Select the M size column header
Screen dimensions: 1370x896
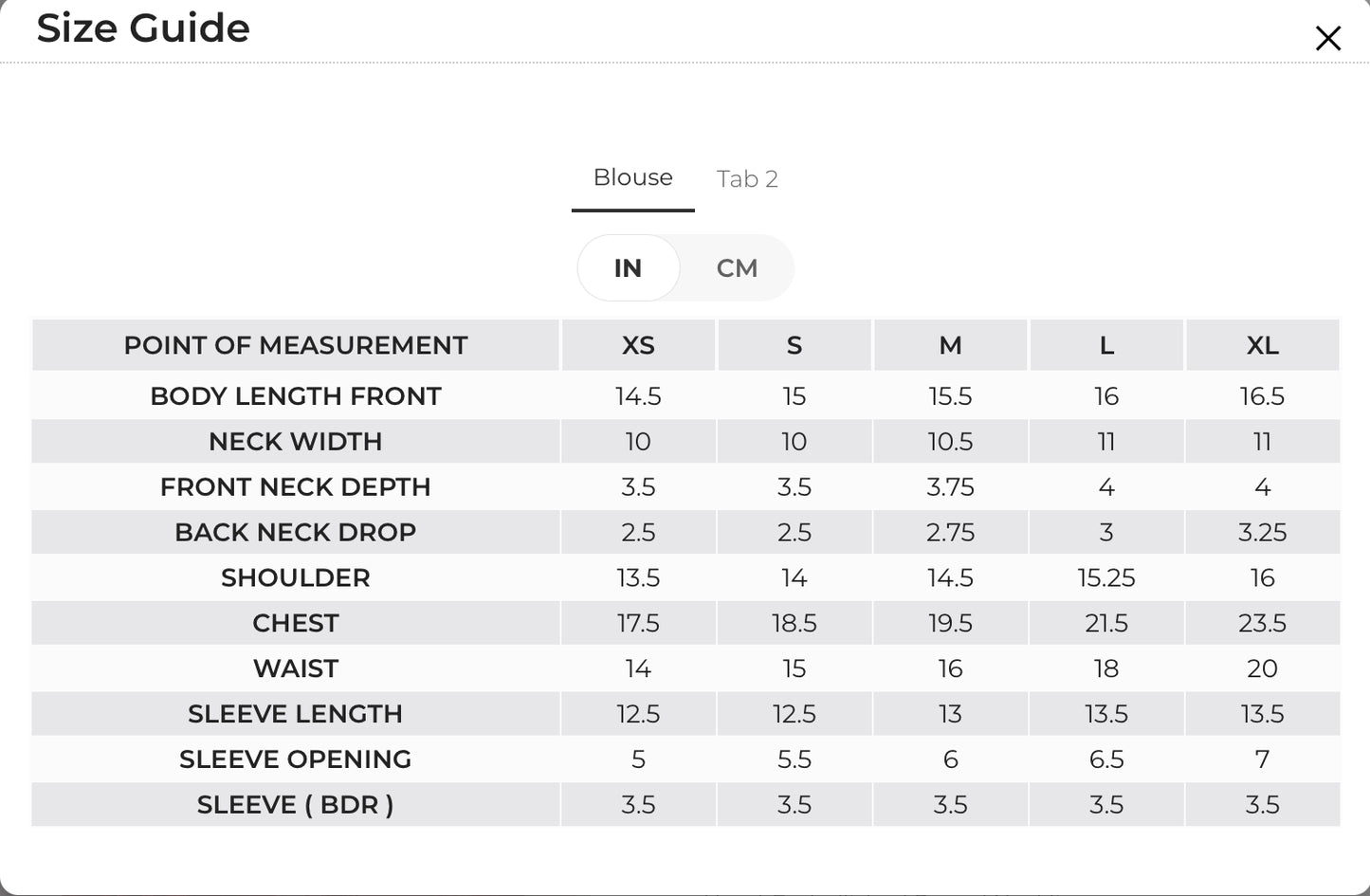coord(950,345)
